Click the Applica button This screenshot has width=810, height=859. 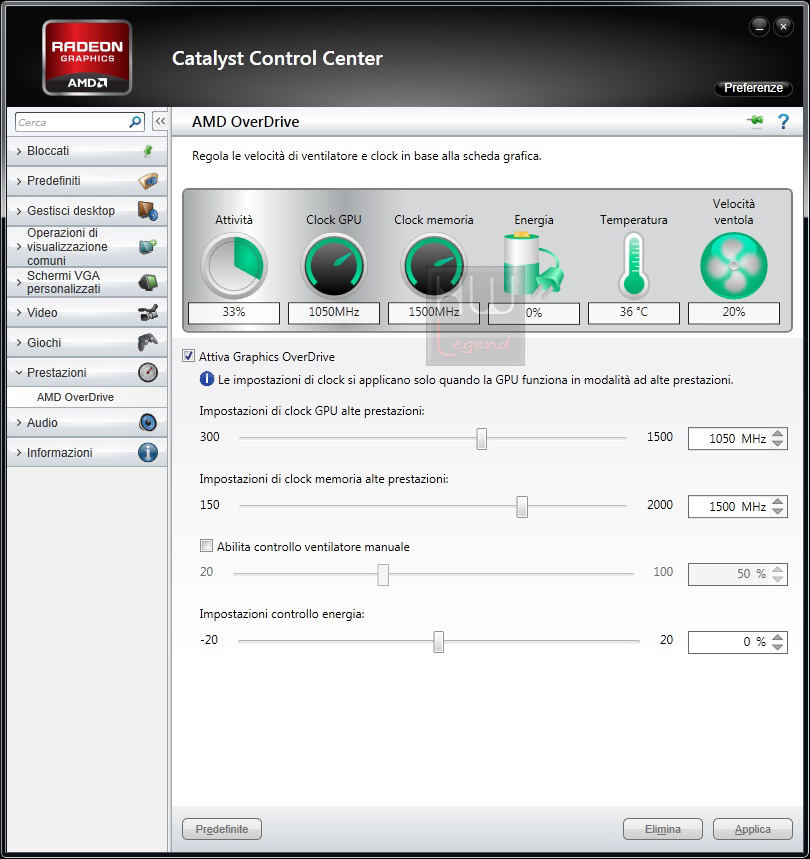[x=752, y=829]
